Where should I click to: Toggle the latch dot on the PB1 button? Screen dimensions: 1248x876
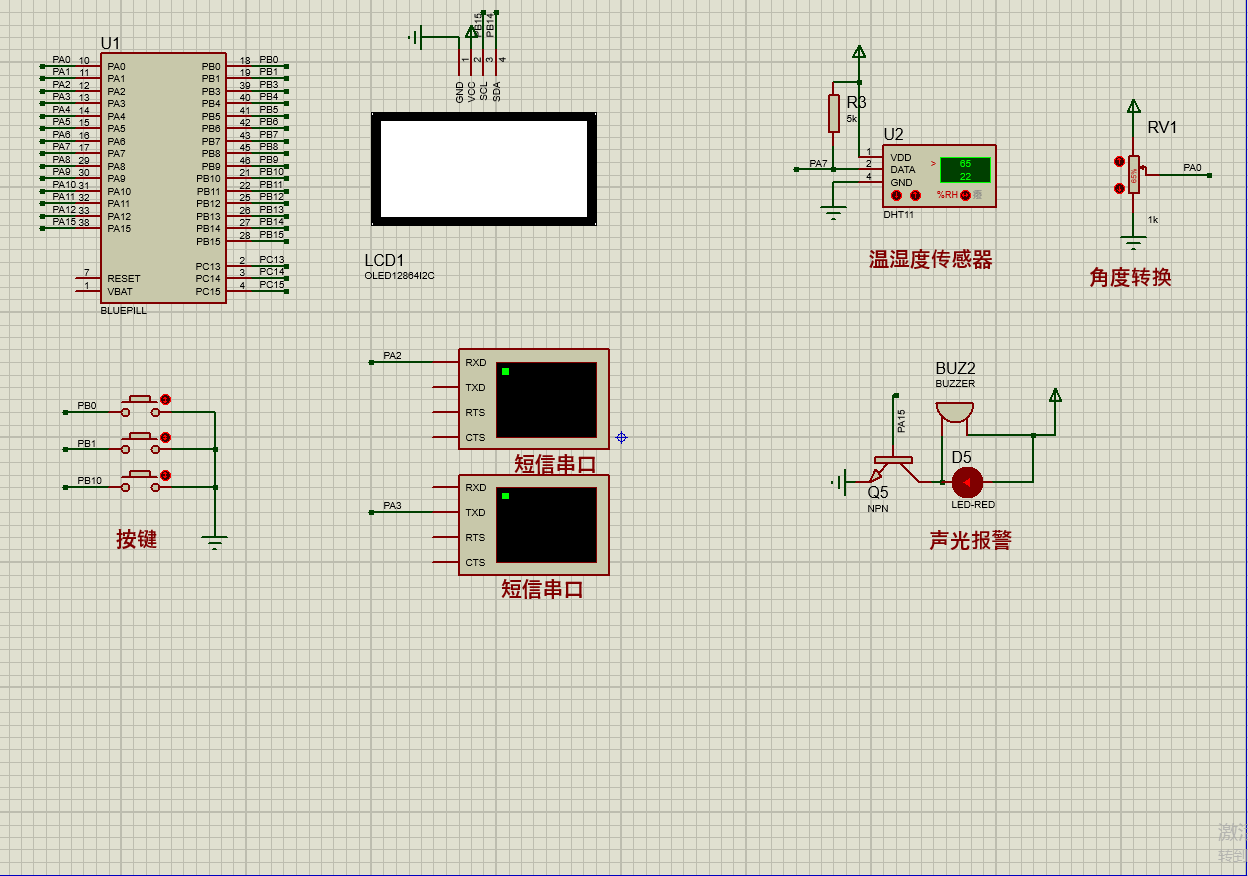tap(165, 437)
